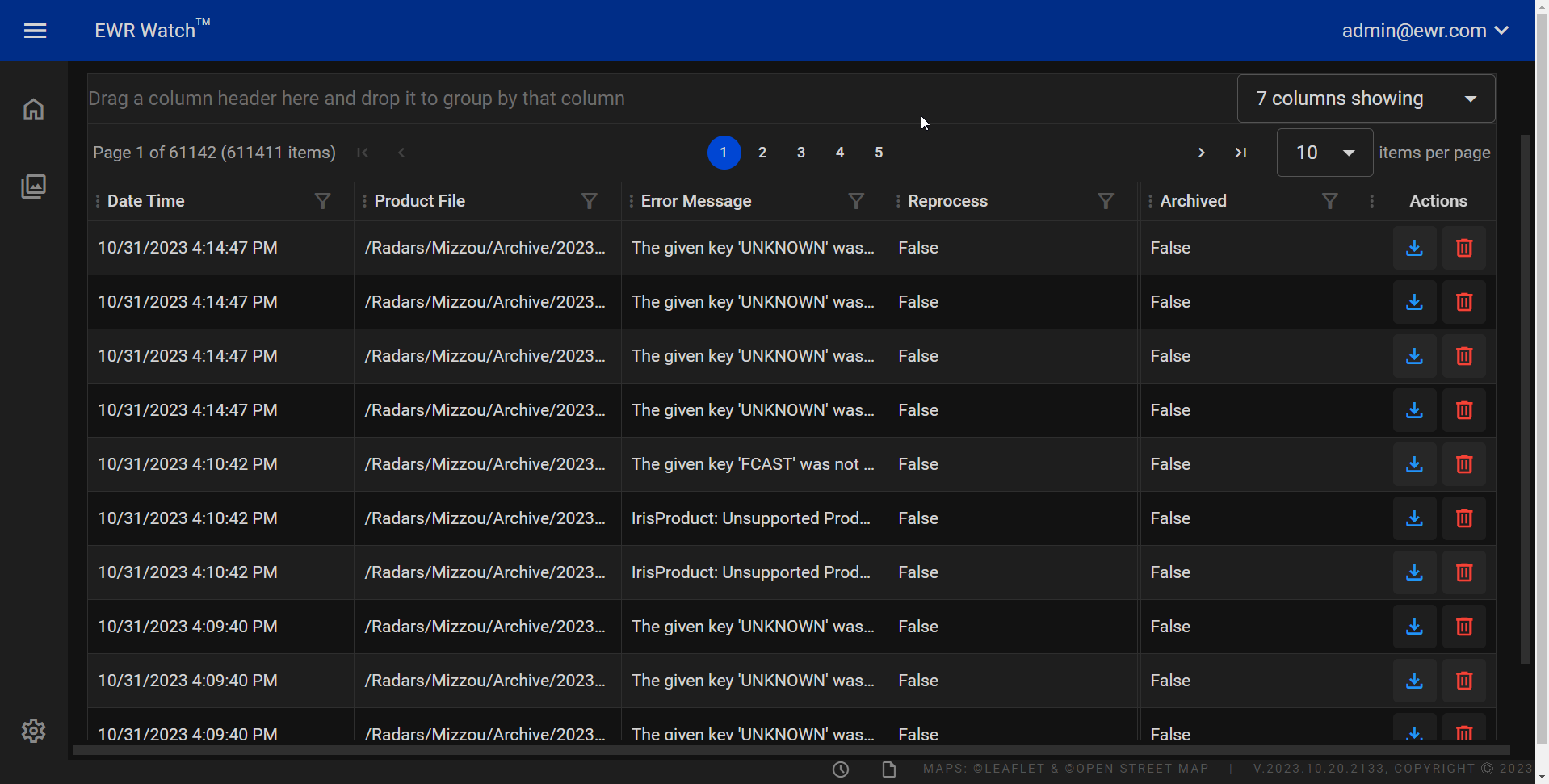Click "The given key 'FCAST' was not" cell
Screen dimensions: 1549x784
[x=753, y=464]
